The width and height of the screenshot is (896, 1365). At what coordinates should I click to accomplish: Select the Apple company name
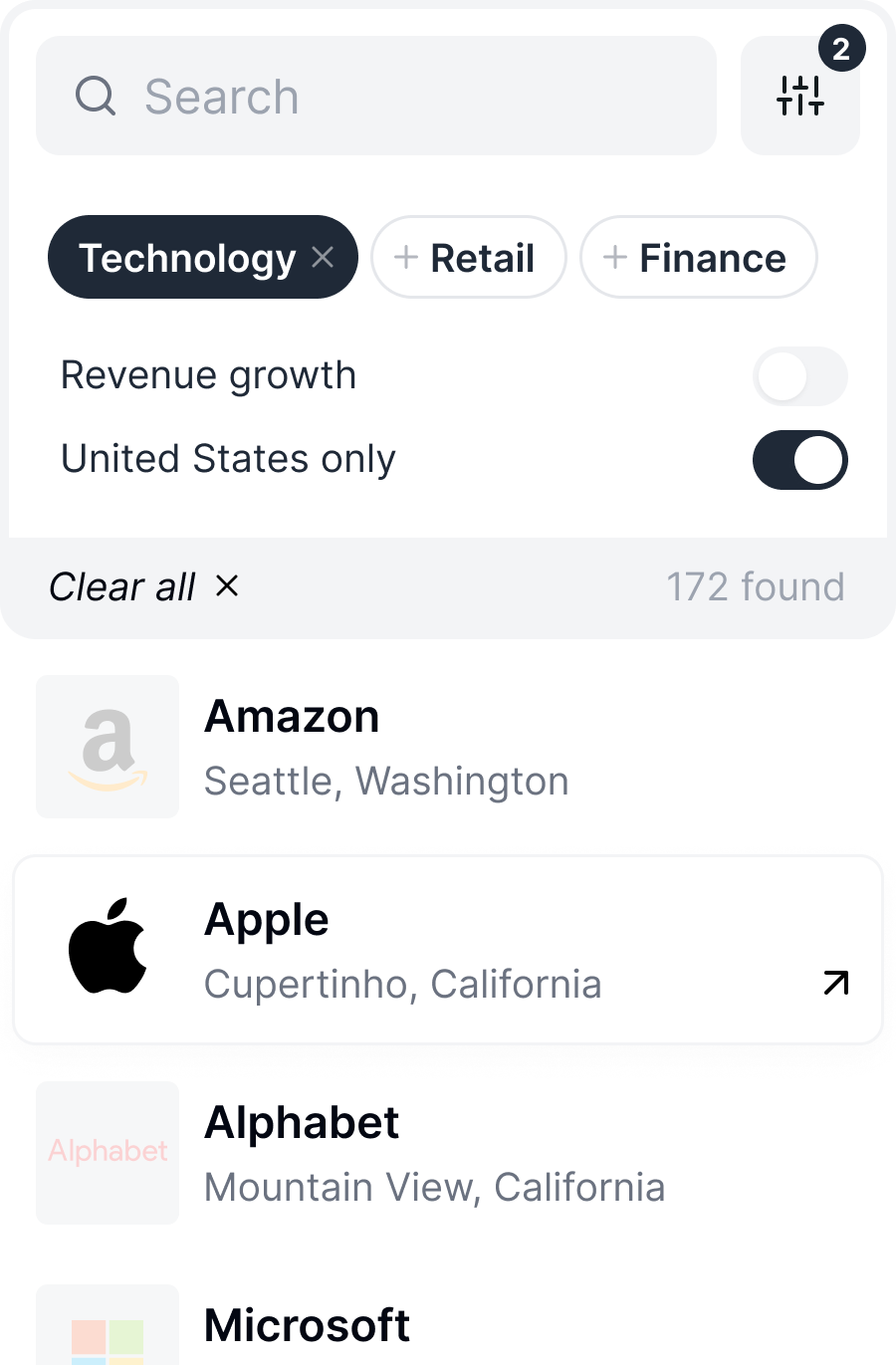pyautogui.click(x=267, y=920)
